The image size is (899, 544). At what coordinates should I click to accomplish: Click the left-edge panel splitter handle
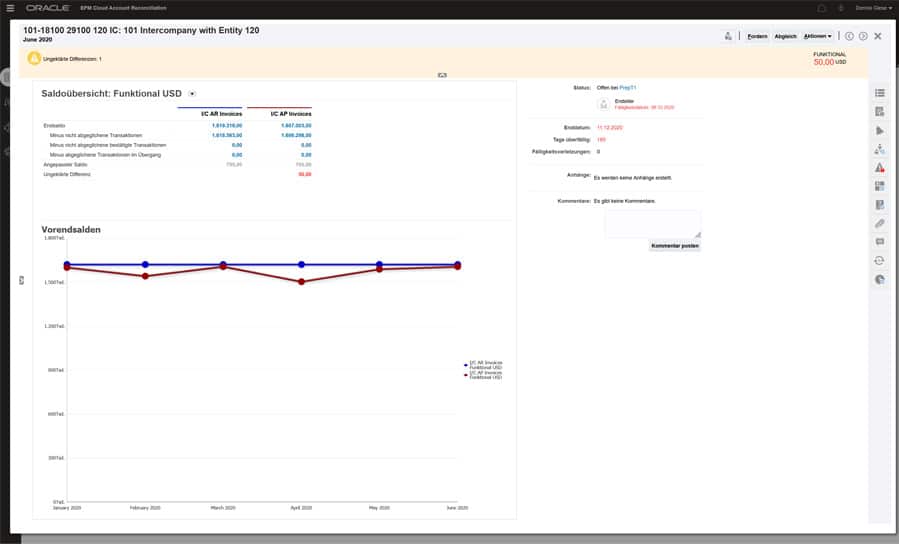(x=22, y=280)
